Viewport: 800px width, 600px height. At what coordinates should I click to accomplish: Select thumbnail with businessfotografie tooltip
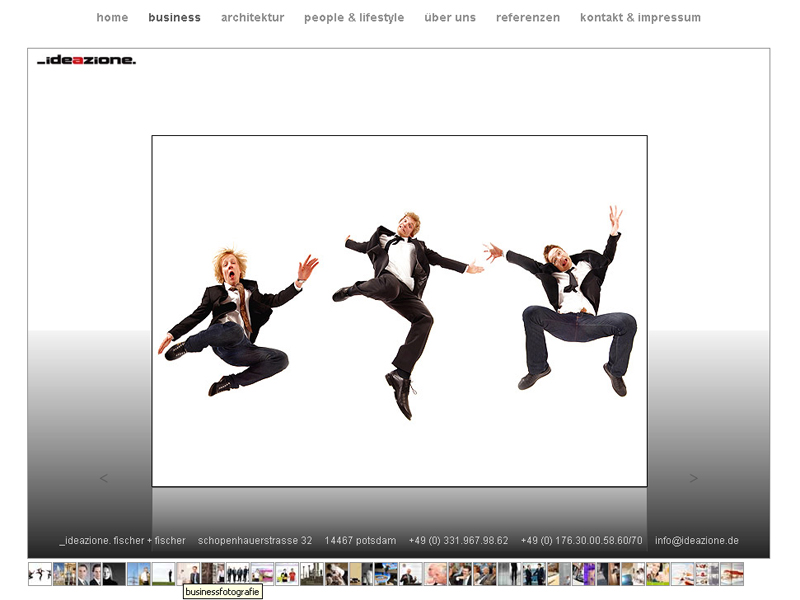(188, 574)
